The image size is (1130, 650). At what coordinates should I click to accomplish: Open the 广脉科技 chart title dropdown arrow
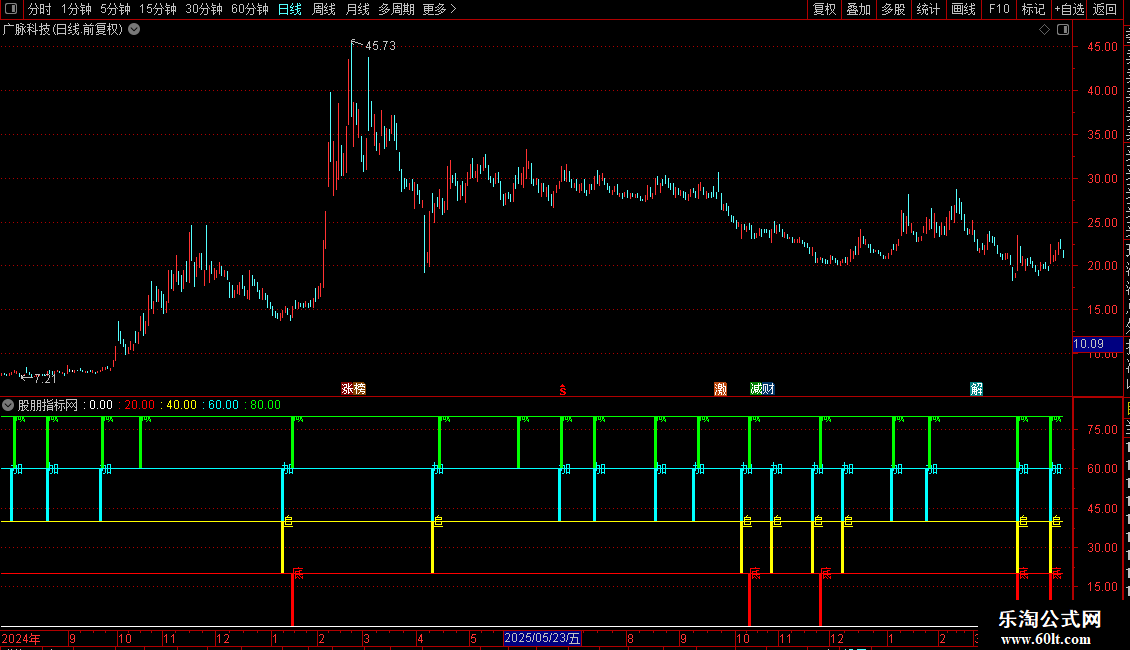click(x=134, y=30)
